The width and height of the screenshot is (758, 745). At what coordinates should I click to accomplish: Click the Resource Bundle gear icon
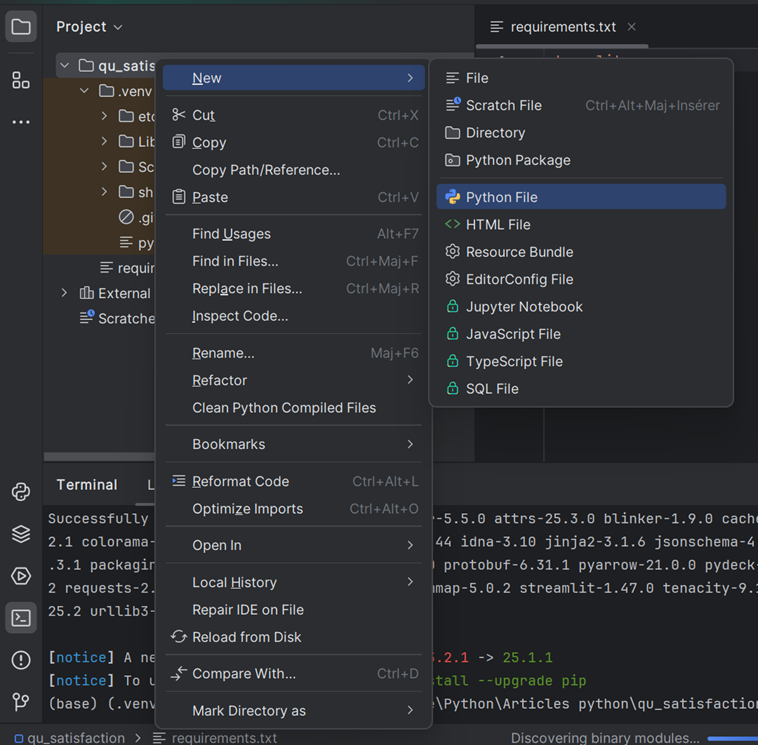(x=452, y=251)
